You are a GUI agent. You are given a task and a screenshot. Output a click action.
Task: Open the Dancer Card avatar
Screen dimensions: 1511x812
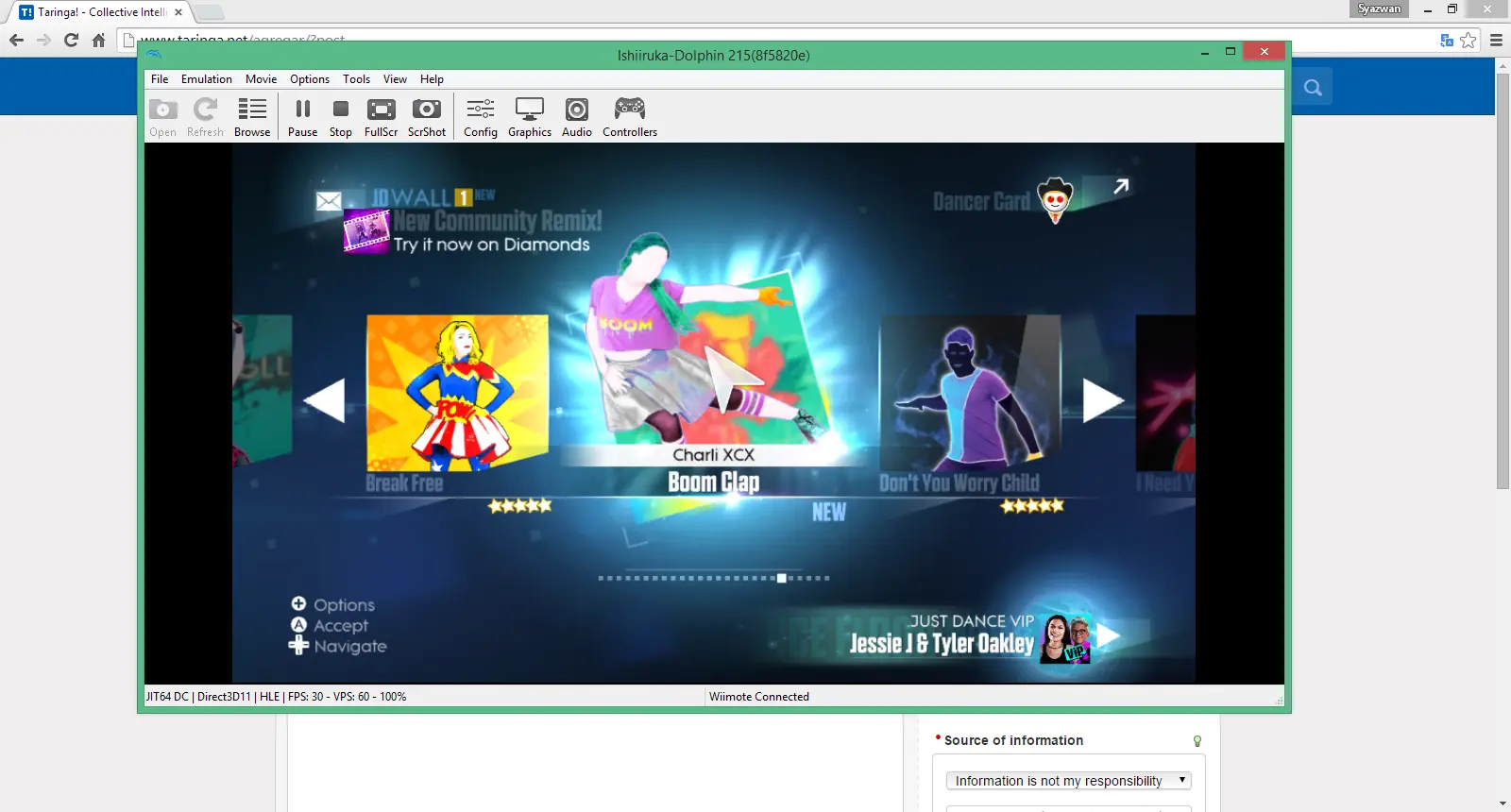click(x=1055, y=199)
